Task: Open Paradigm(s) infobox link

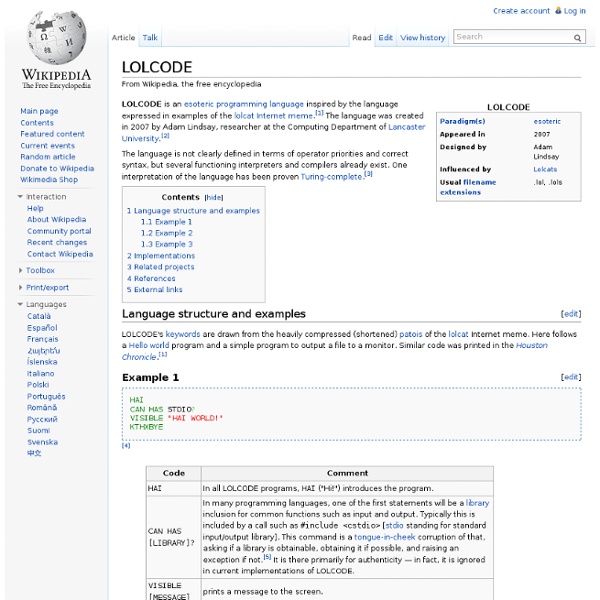Action: tap(462, 121)
